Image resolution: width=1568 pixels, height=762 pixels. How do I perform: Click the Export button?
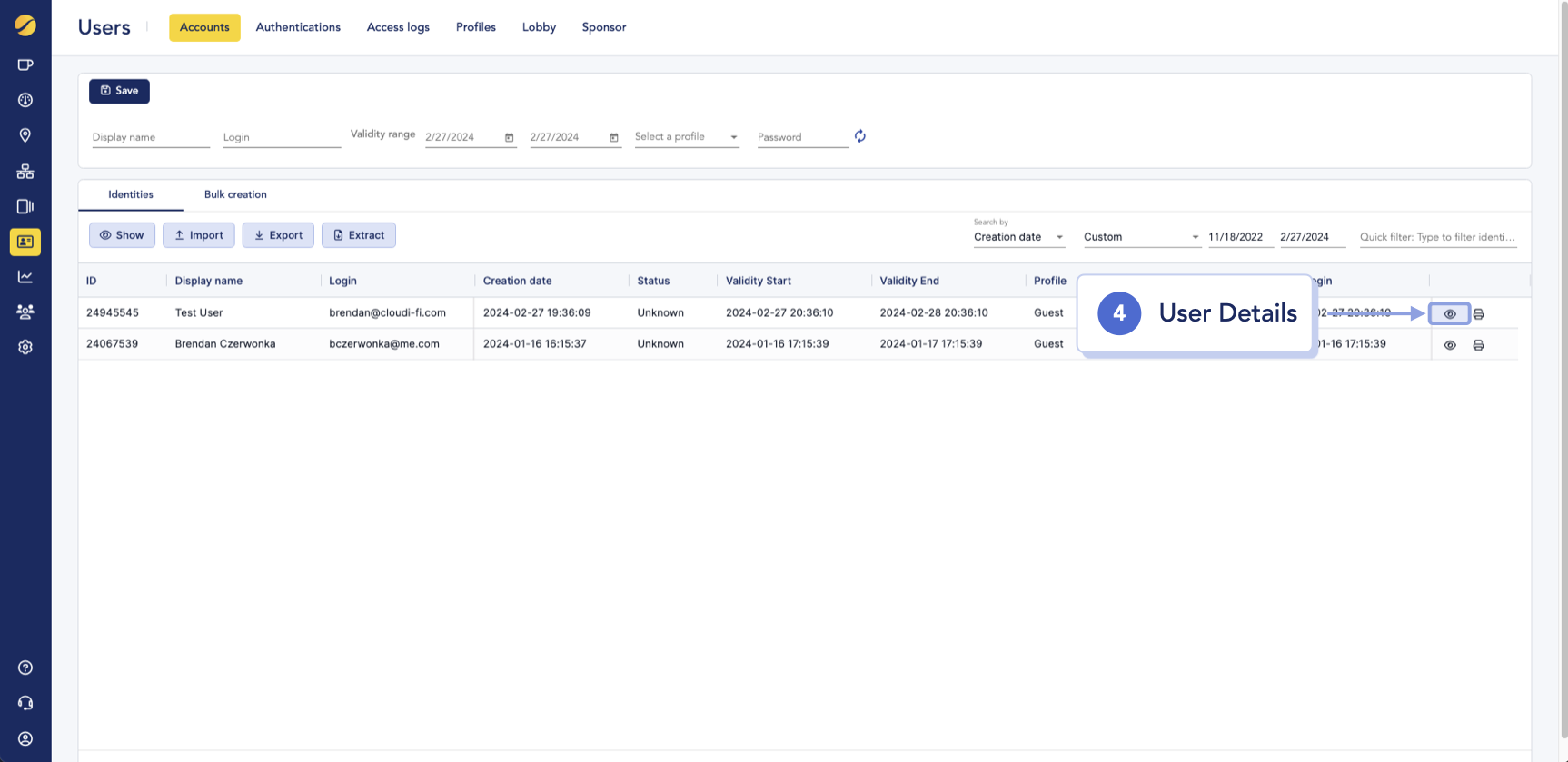coord(278,235)
